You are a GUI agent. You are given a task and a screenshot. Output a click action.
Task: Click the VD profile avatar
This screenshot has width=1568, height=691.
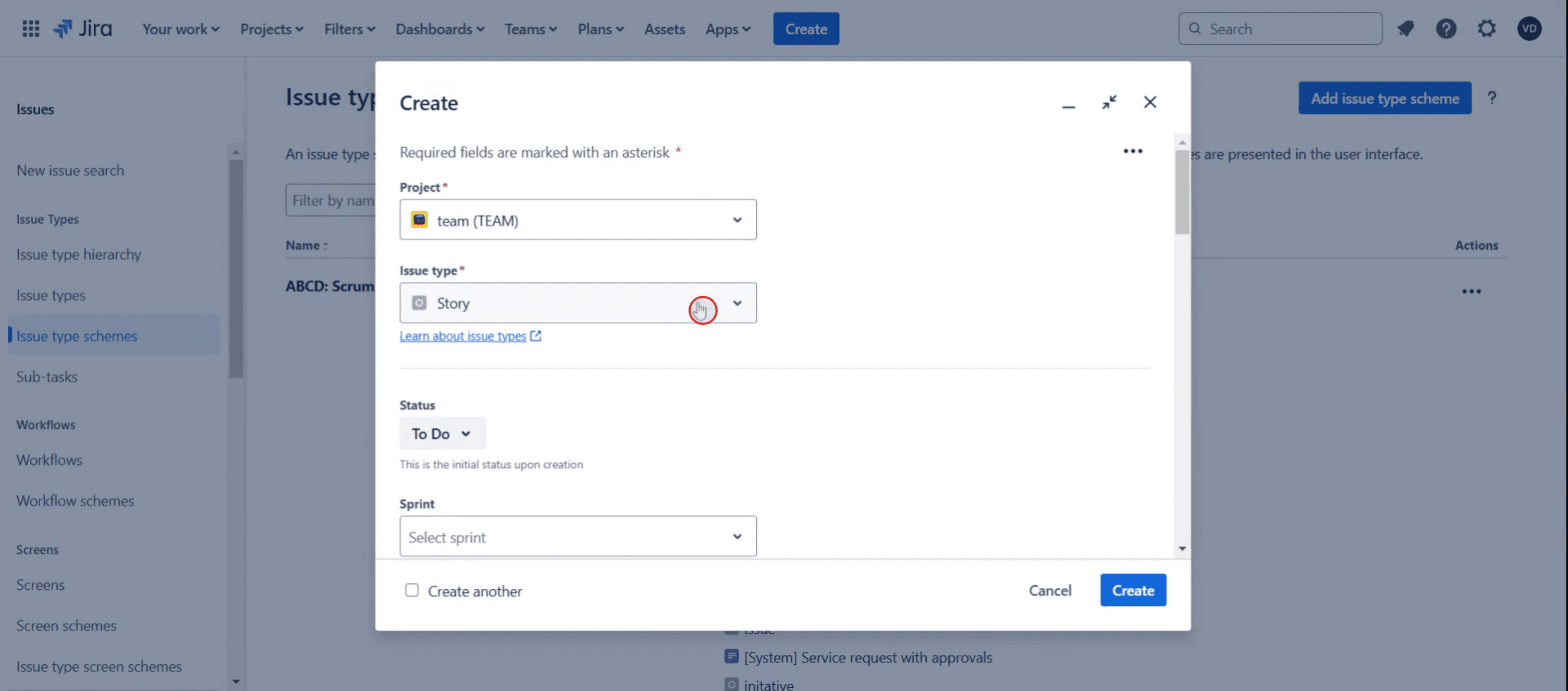click(x=1528, y=29)
